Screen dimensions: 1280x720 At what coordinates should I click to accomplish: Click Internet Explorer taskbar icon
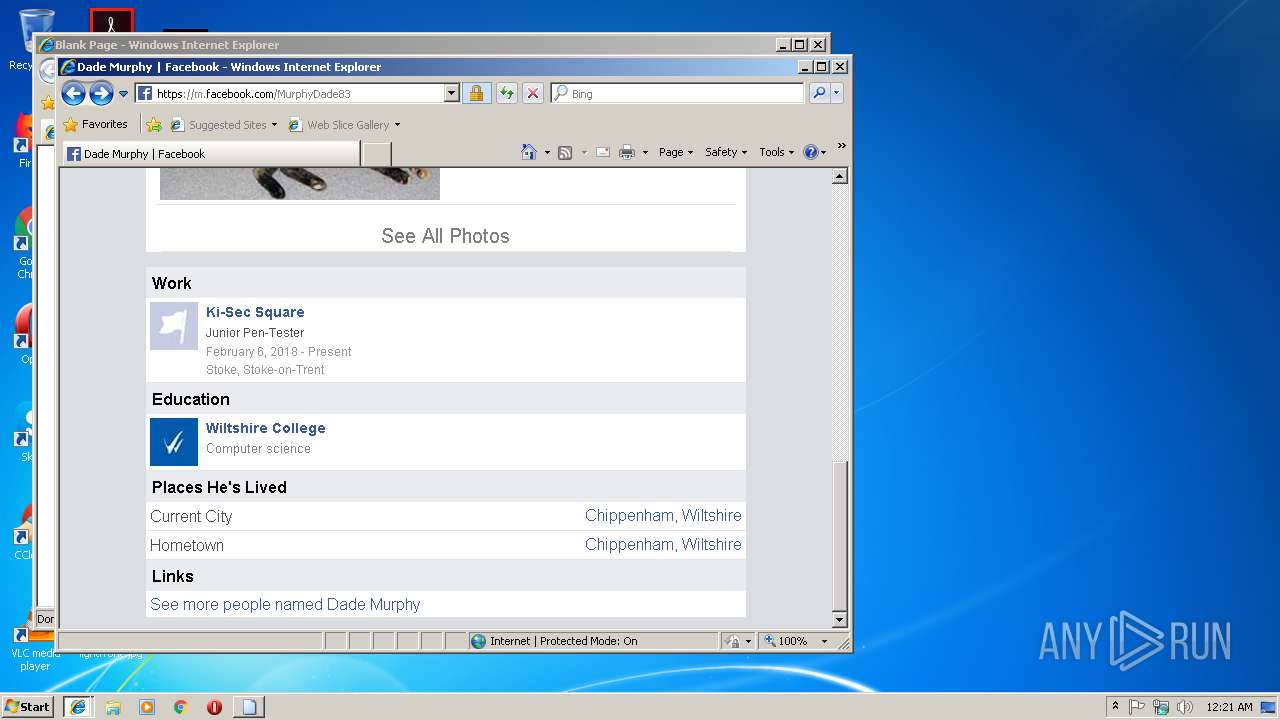[x=78, y=706]
